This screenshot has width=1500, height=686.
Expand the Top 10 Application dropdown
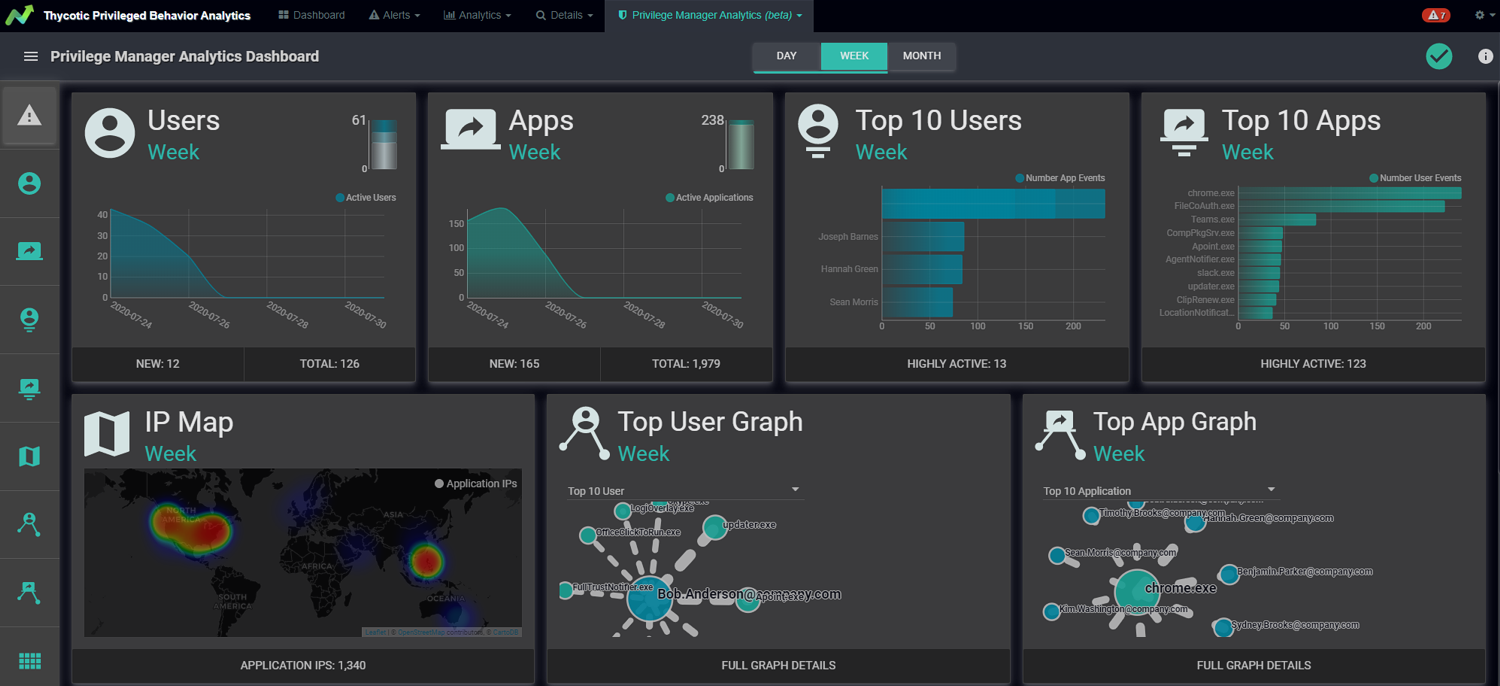point(1159,490)
